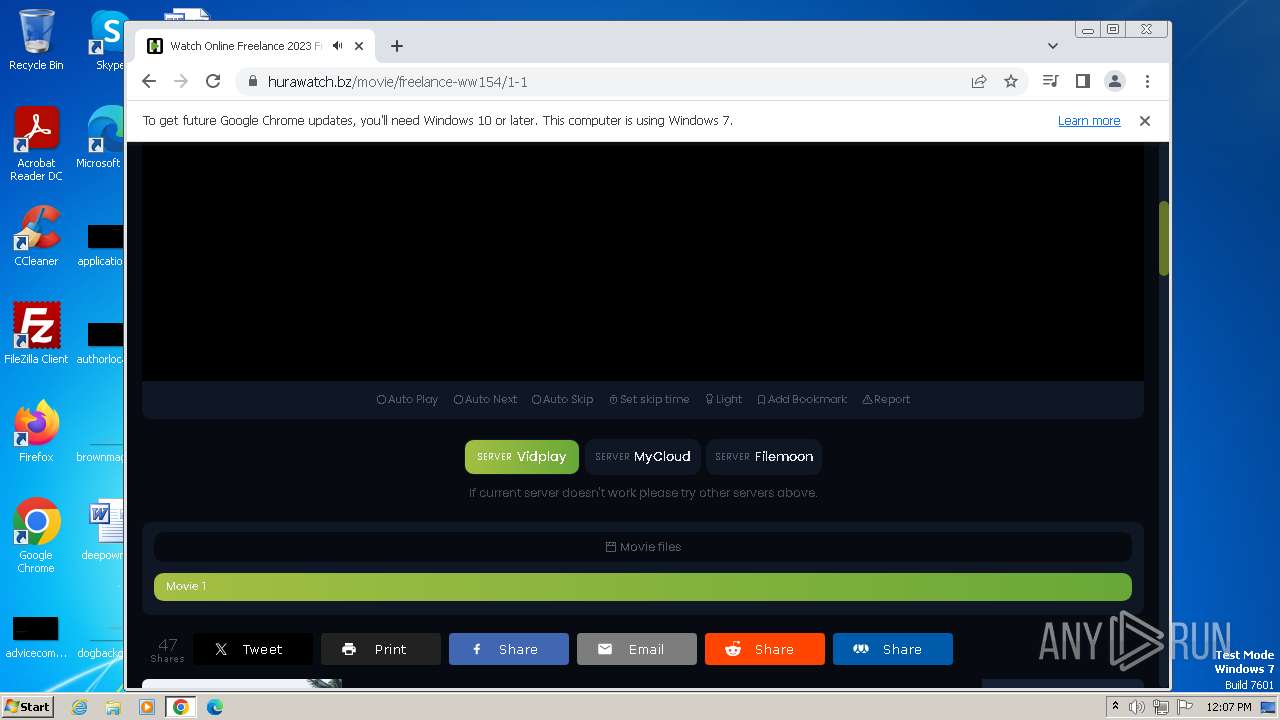Click the network icon in system tray

pyautogui.click(x=1161, y=707)
